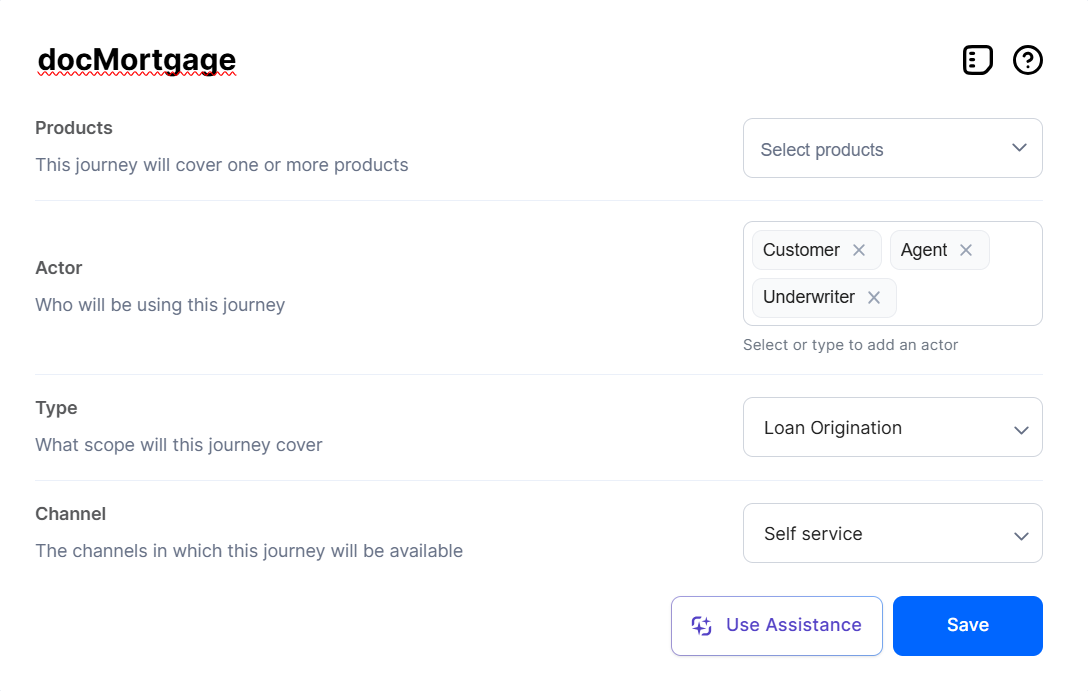Open the Self service channel dropdown

[880, 534]
